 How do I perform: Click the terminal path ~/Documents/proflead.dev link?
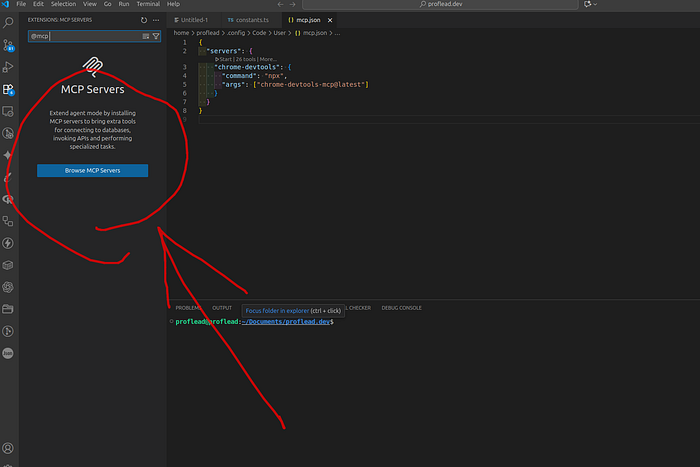pyautogui.click(x=286, y=322)
